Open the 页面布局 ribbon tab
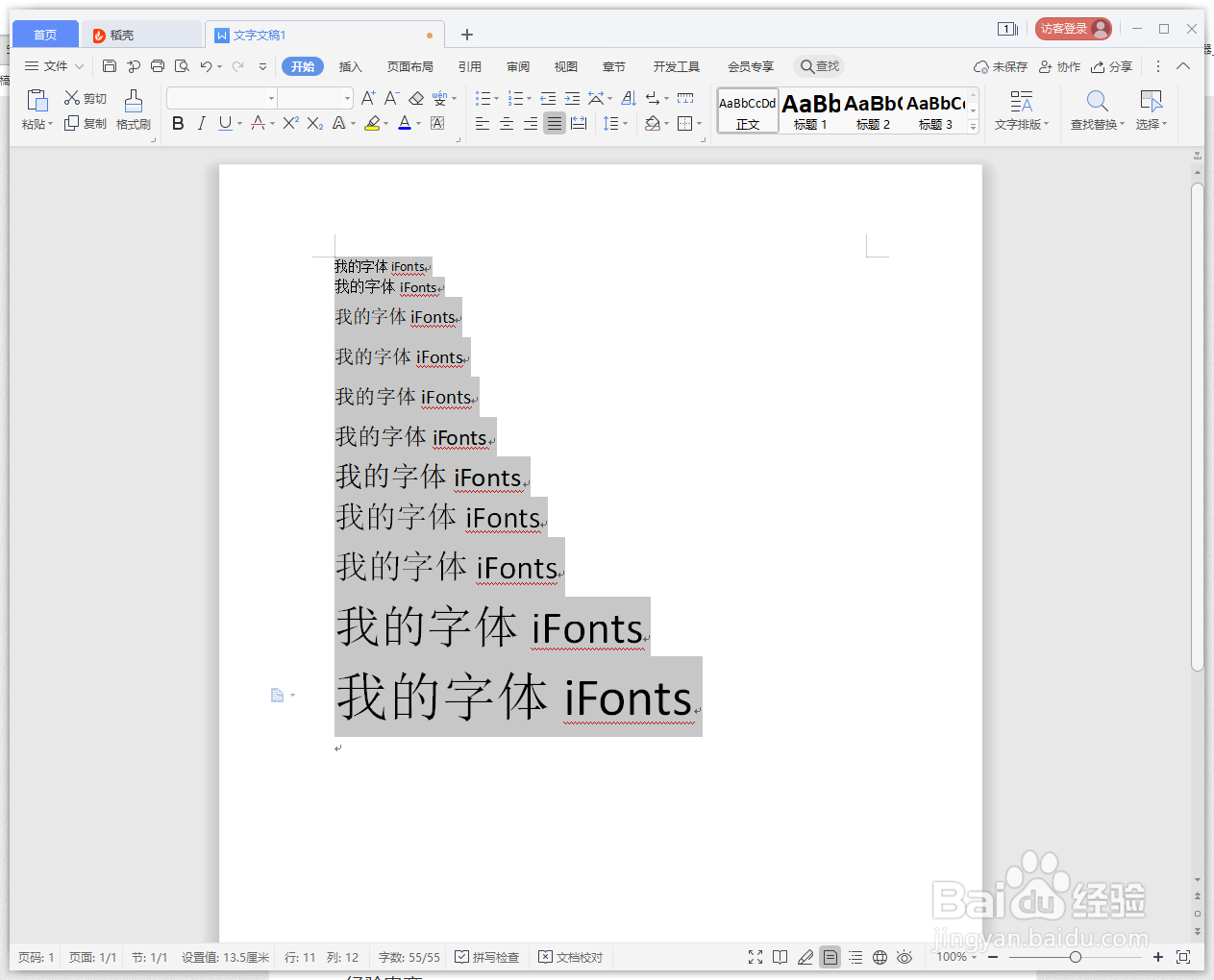 (x=410, y=66)
